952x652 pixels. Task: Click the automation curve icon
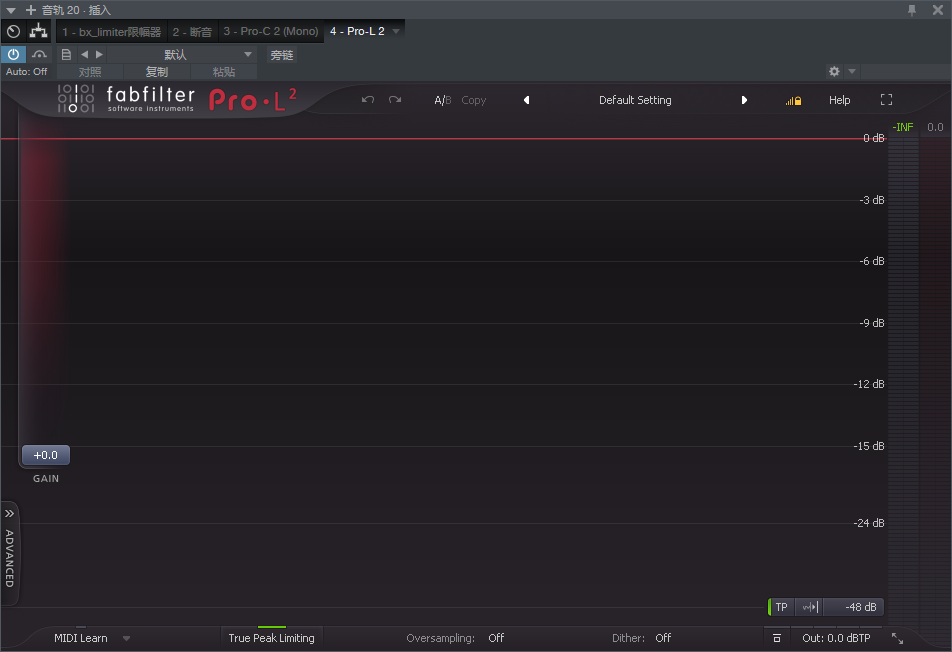[39, 55]
